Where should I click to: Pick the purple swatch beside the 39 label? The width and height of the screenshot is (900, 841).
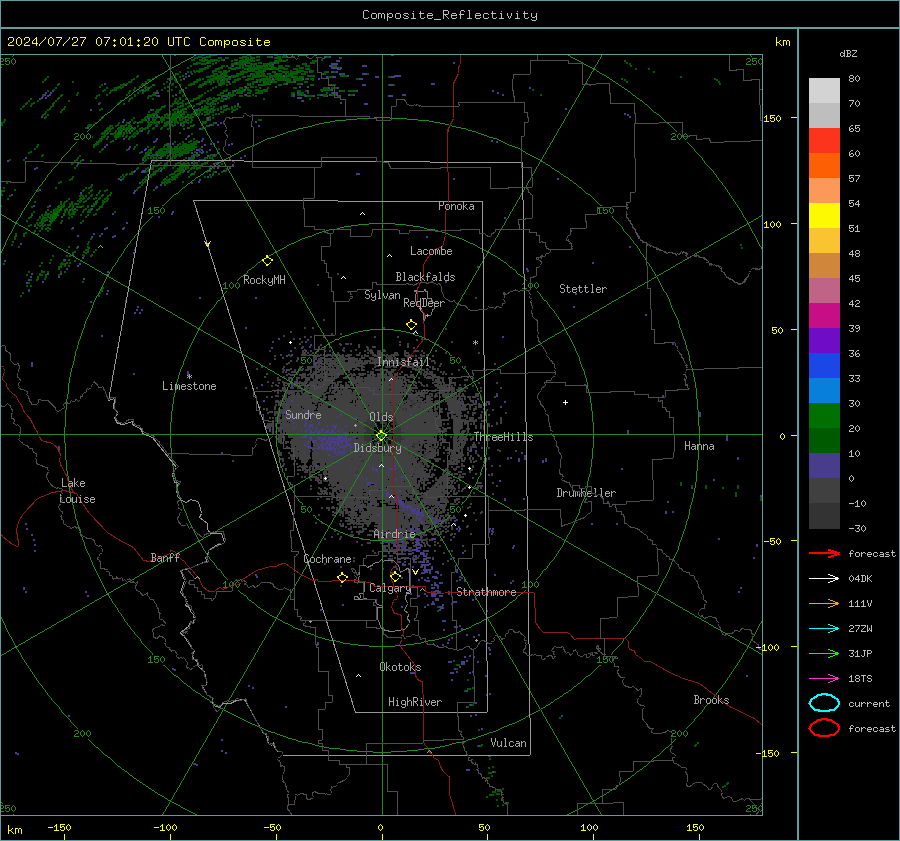click(824, 340)
